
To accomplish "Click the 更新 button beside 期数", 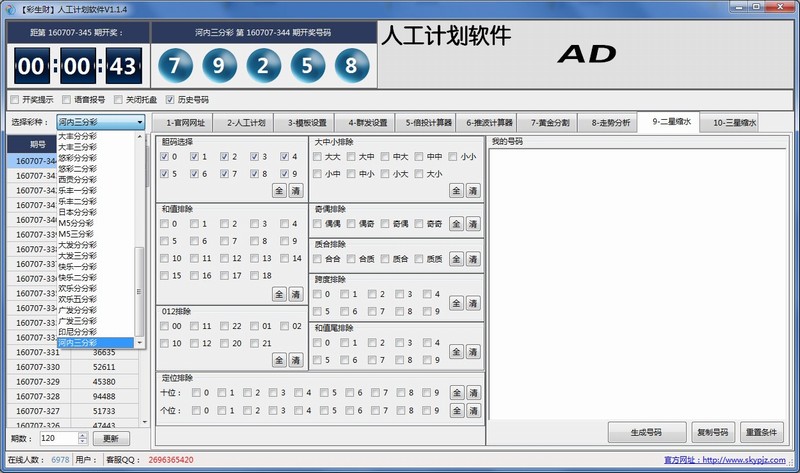I will click(x=111, y=439).
